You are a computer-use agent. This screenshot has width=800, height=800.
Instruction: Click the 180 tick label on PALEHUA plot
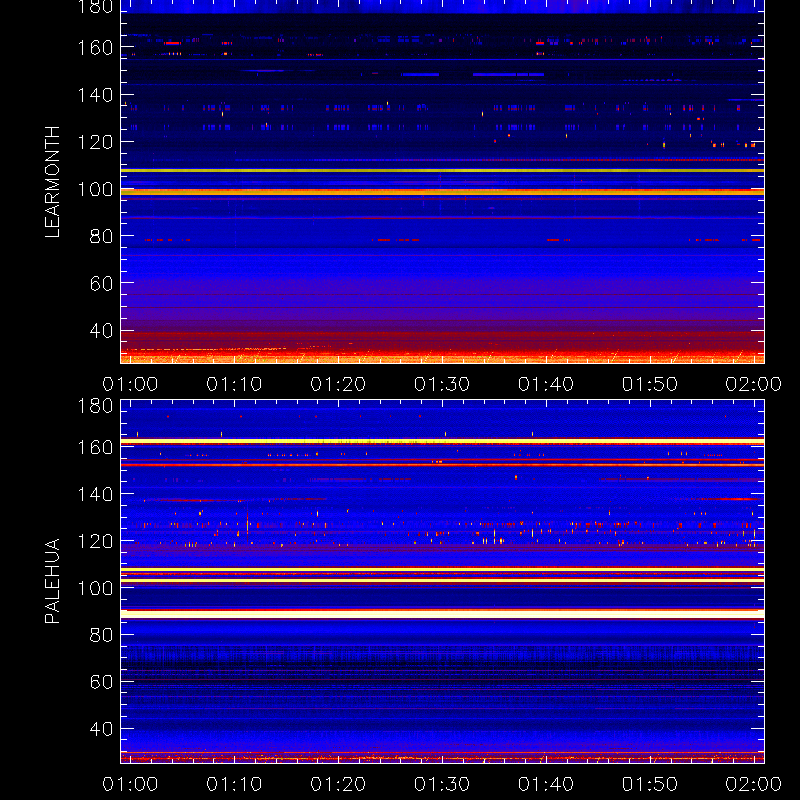pos(95,406)
